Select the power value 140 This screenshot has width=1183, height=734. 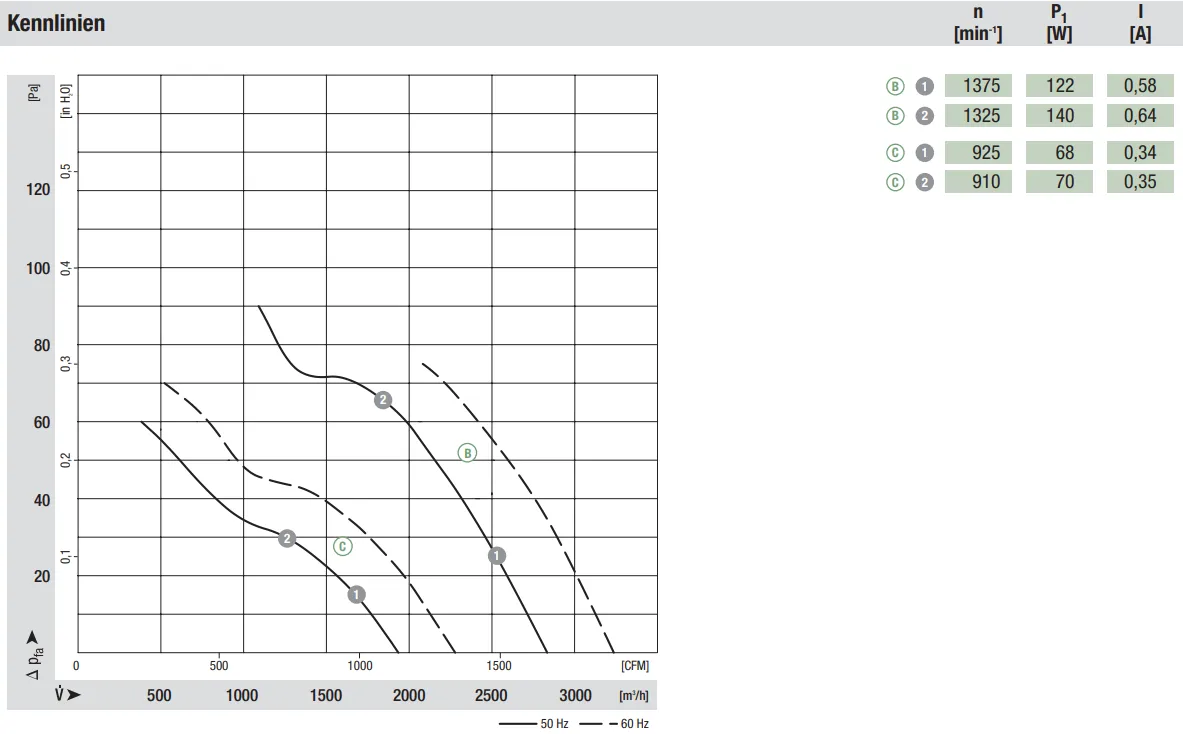tap(1059, 115)
